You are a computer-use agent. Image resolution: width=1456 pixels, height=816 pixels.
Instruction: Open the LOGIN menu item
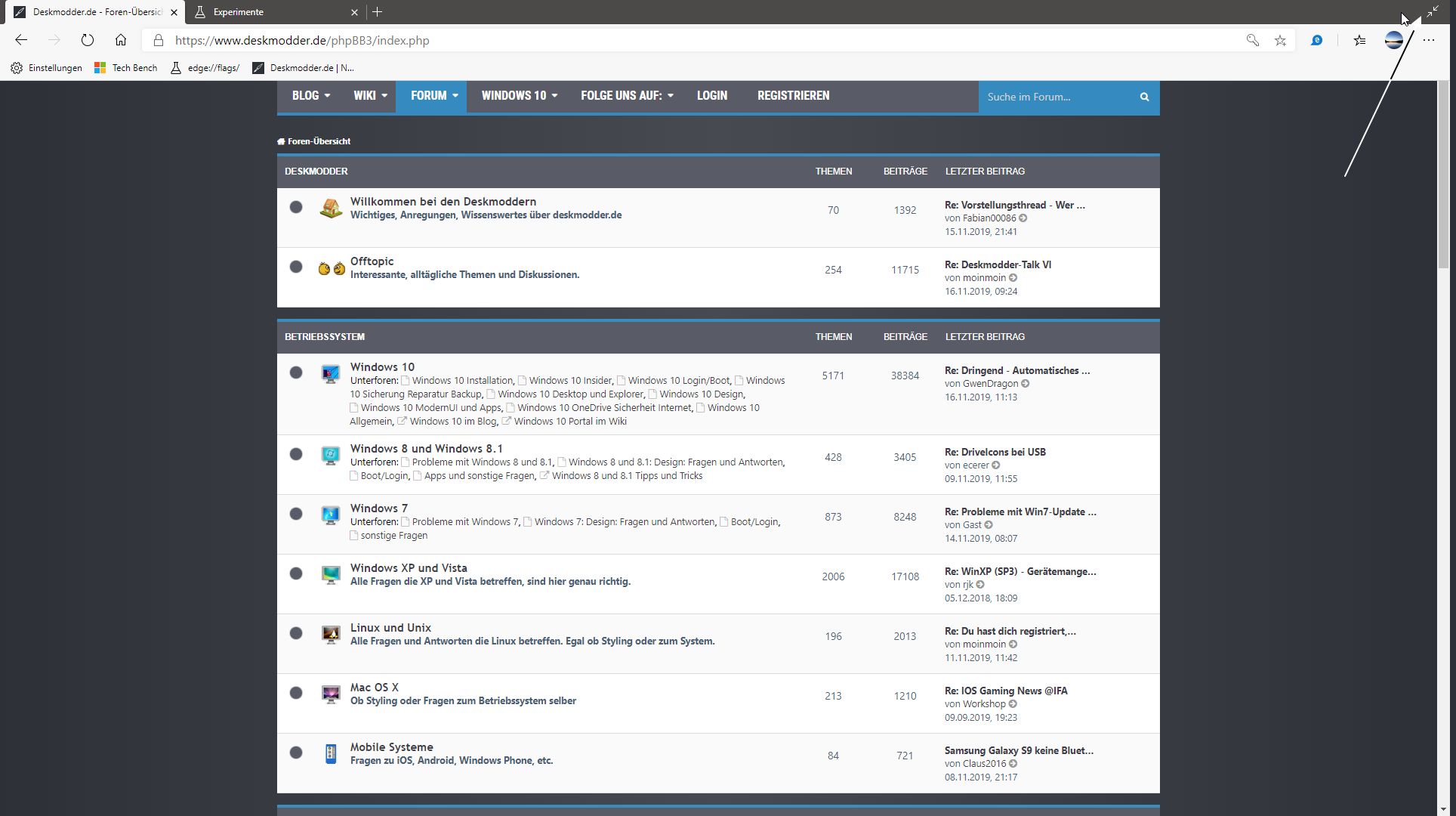(712, 96)
